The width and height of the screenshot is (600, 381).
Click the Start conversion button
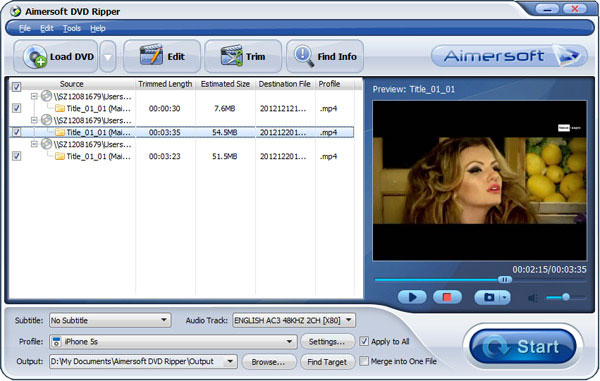pyautogui.click(x=523, y=347)
